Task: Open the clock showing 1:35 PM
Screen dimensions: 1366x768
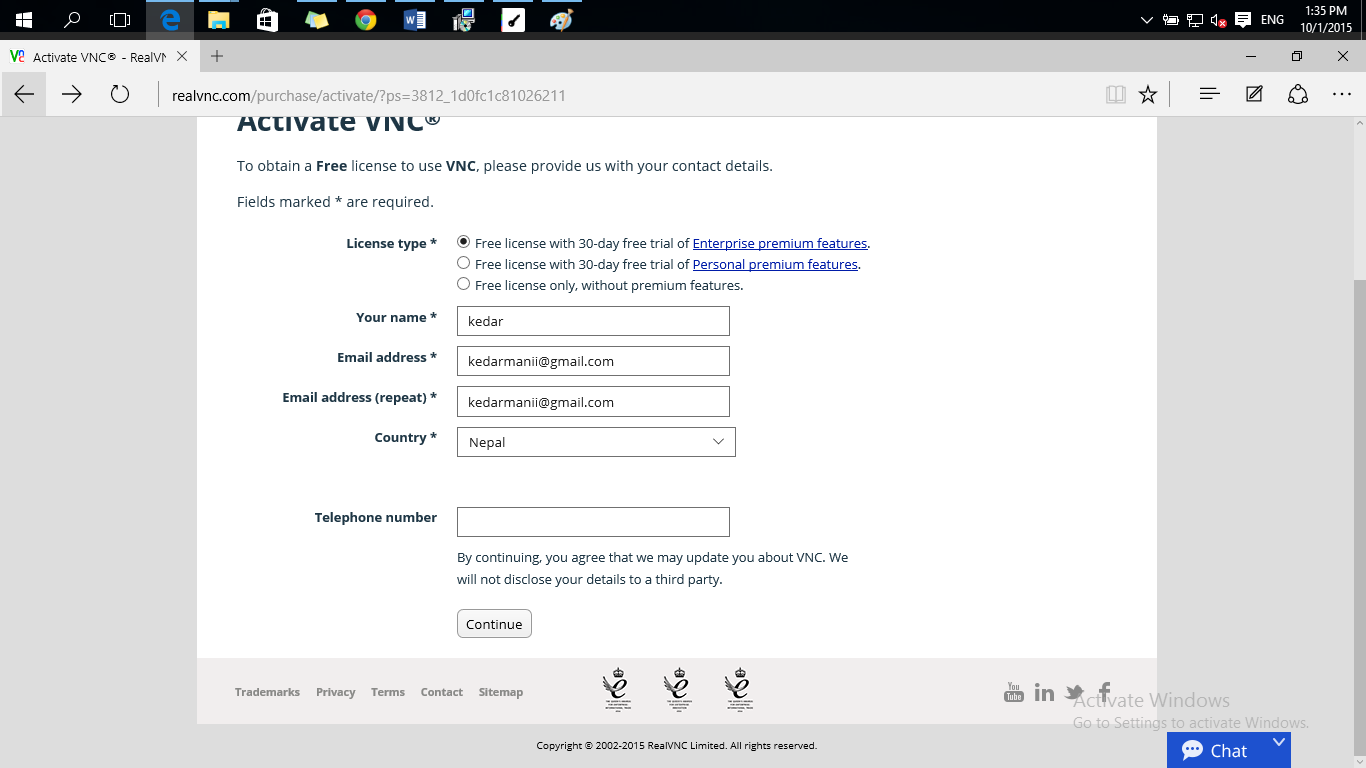Action: pos(1327,19)
